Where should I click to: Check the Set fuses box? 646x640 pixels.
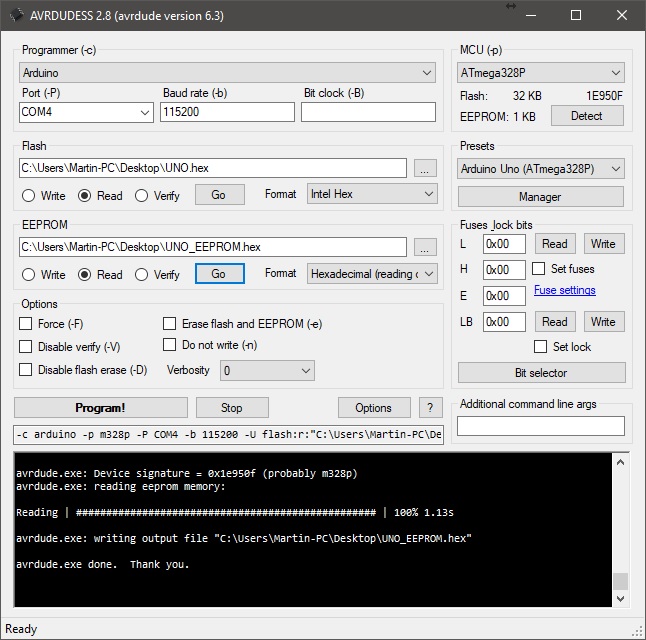tap(539, 269)
